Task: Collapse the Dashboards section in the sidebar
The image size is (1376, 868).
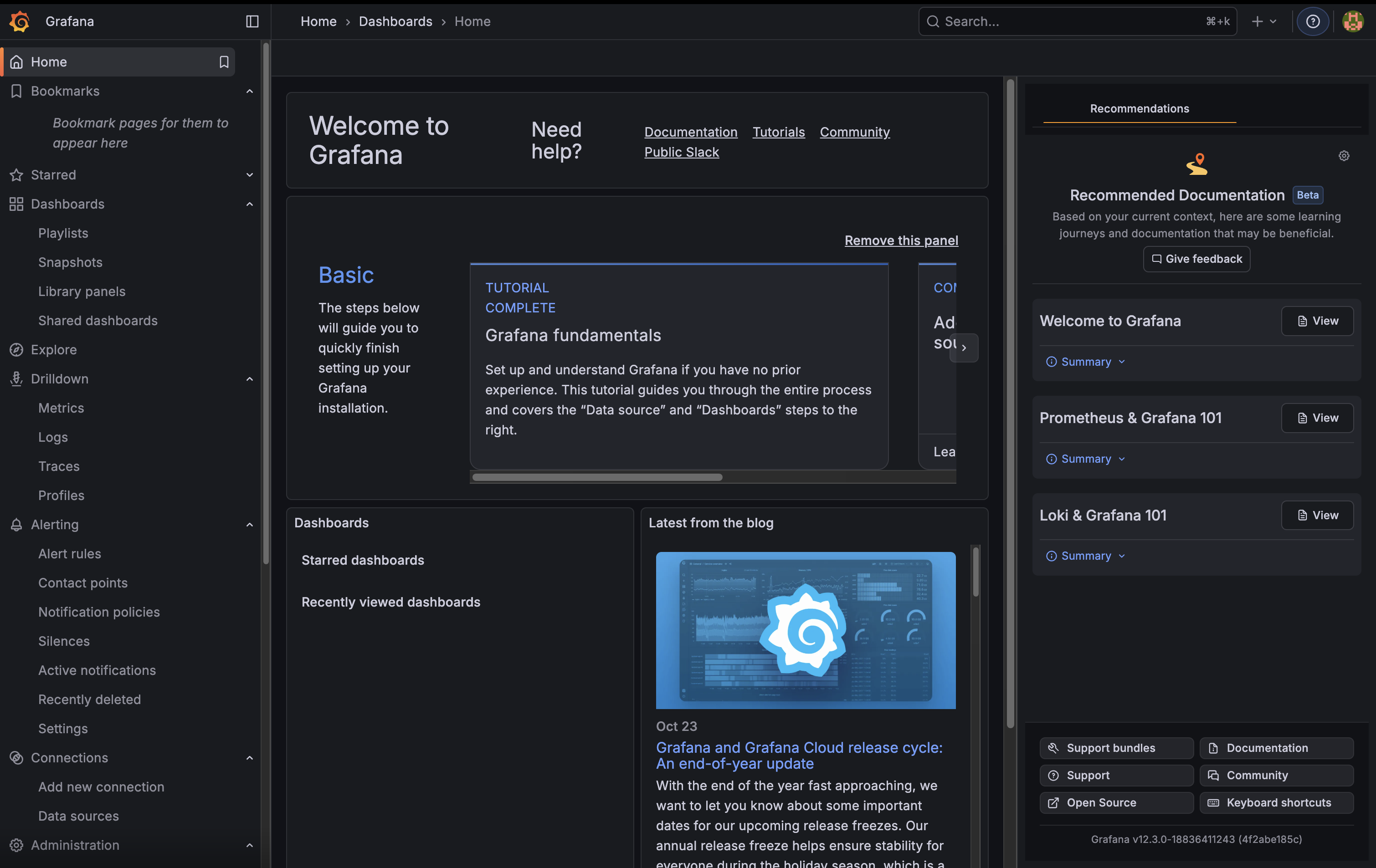Action: pyautogui.click(x=249, y=204)
